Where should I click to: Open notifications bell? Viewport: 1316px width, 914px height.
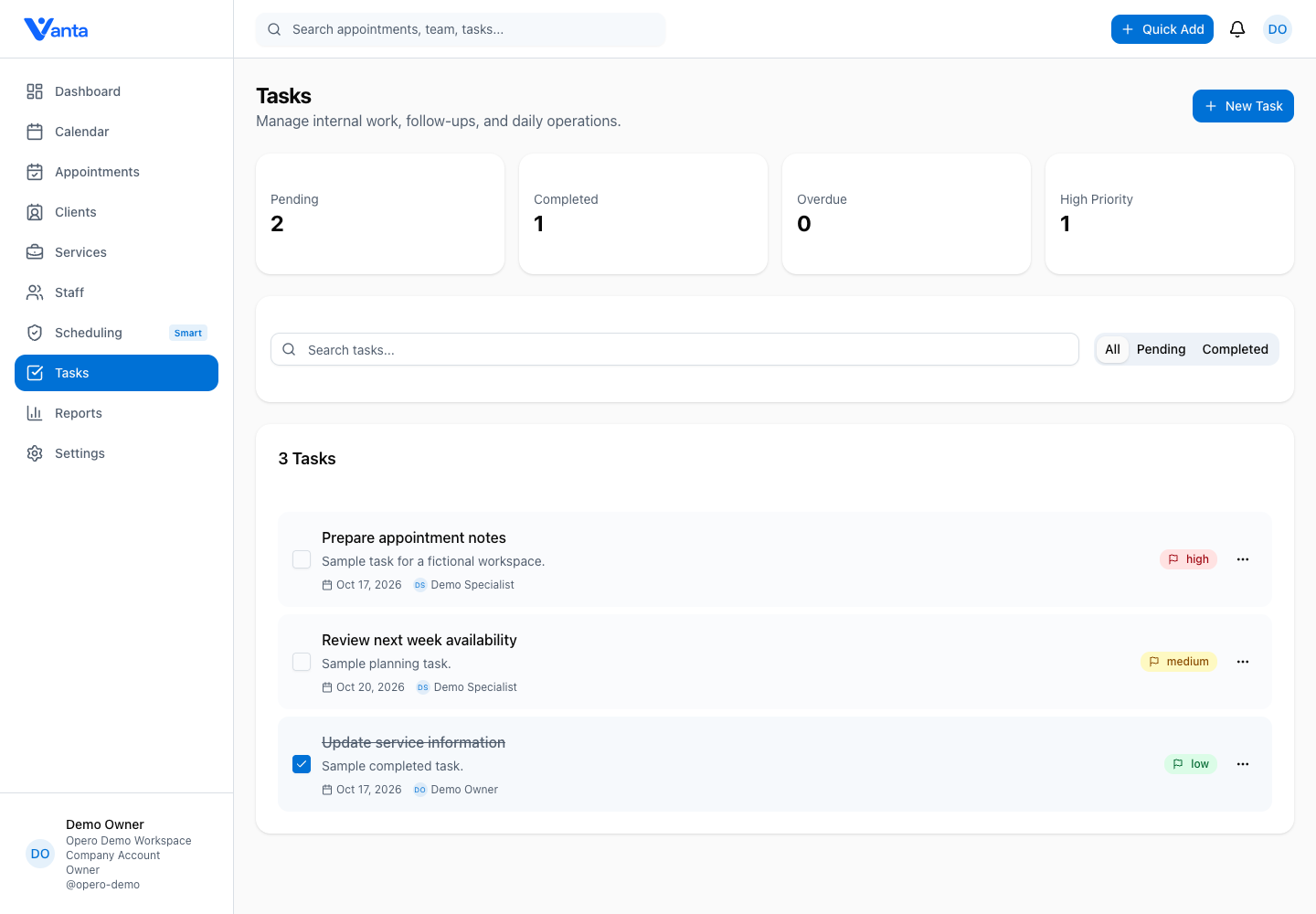[x=1237, y=29]
